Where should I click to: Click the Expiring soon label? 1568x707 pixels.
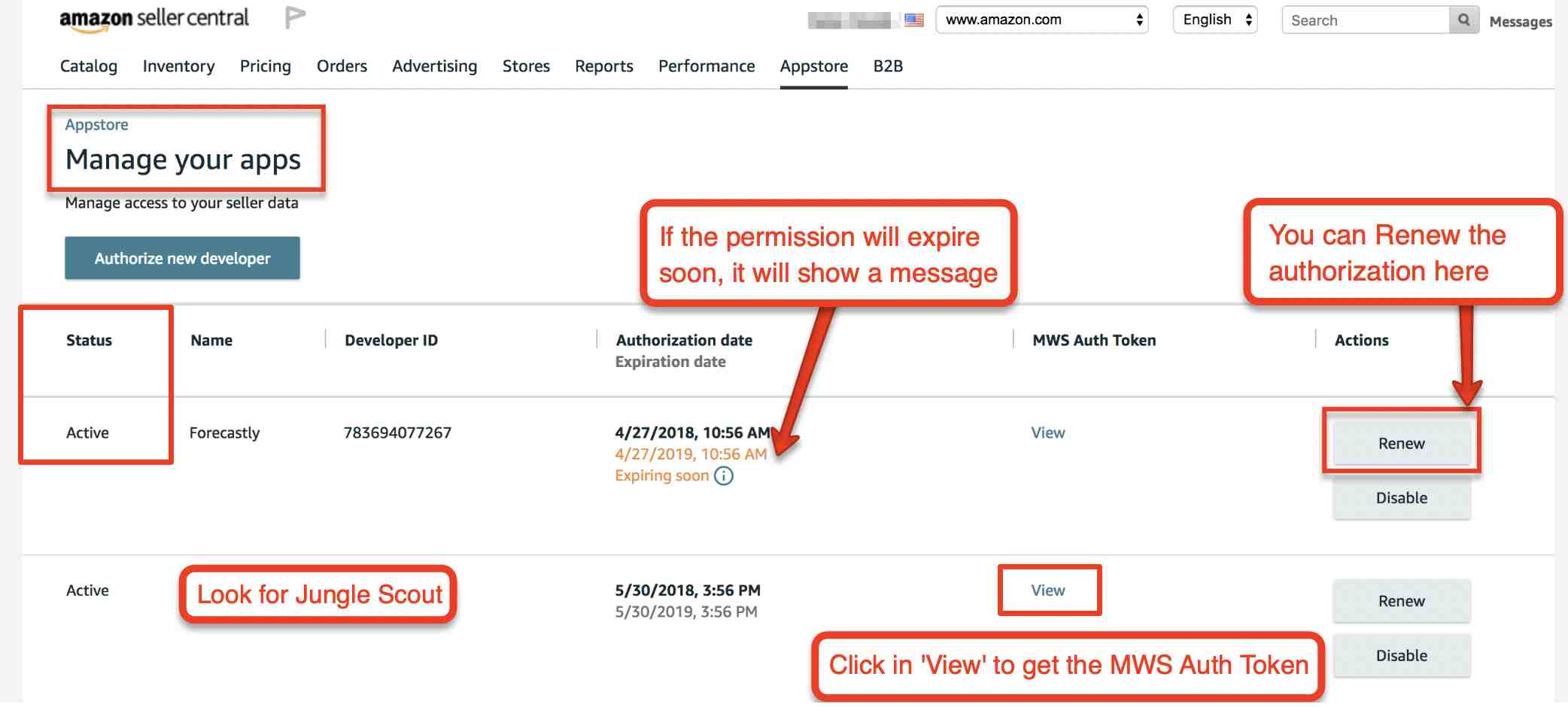click(x=662, y=476)
